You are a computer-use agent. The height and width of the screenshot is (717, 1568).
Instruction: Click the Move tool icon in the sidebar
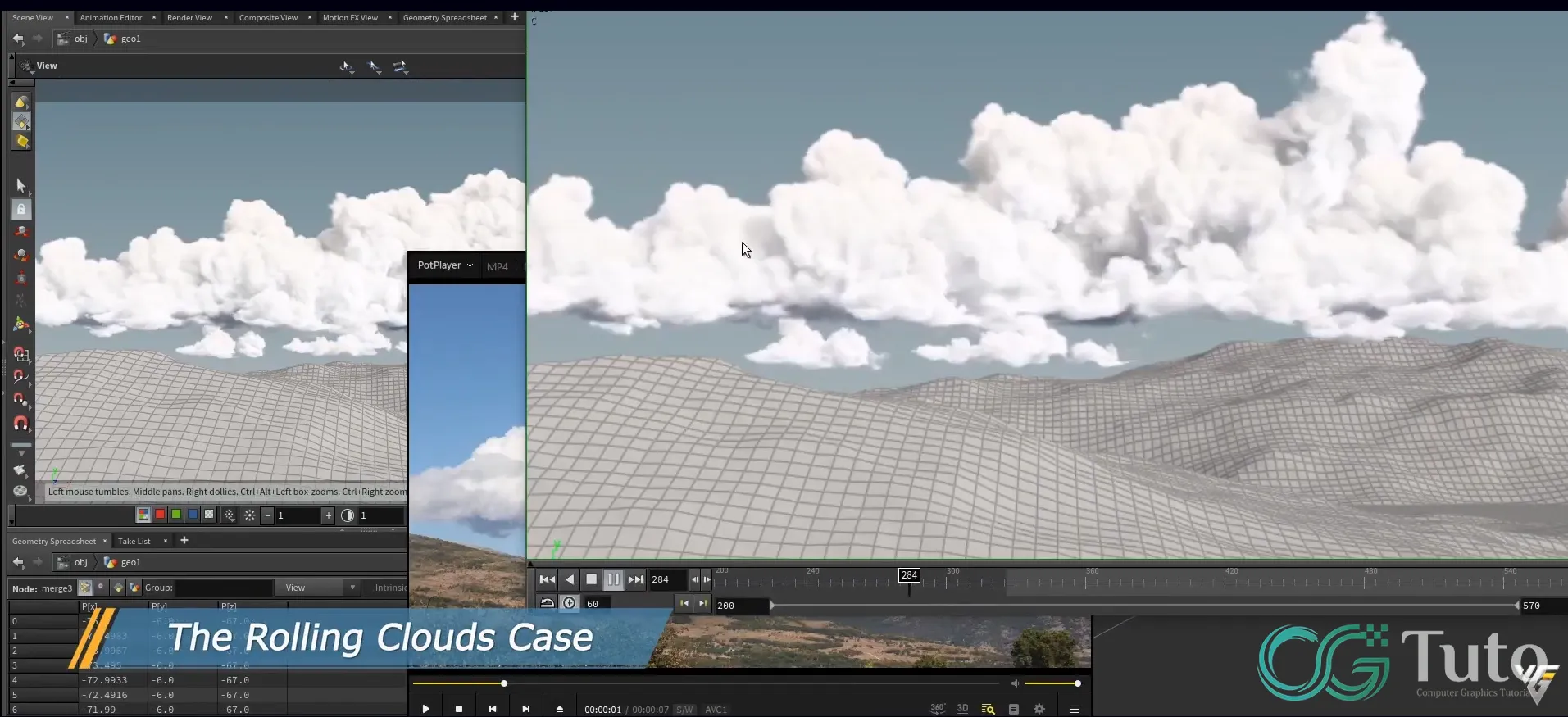click(x=21, y=232)
